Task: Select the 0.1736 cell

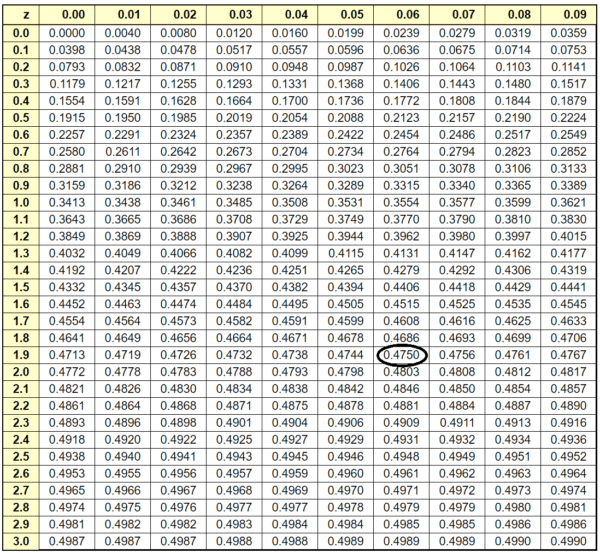Action: tap(346, 101)
